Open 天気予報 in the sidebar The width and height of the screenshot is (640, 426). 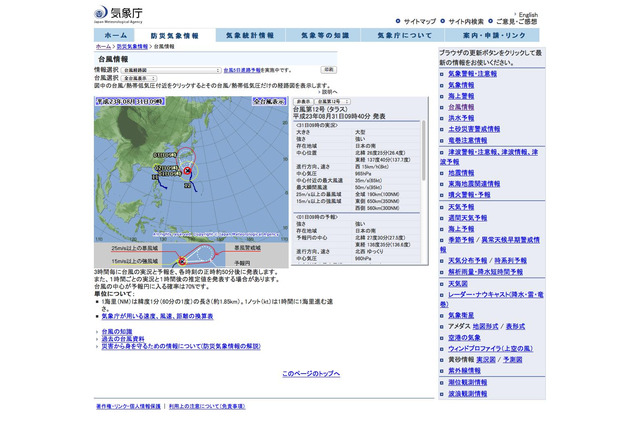[461, 207]
